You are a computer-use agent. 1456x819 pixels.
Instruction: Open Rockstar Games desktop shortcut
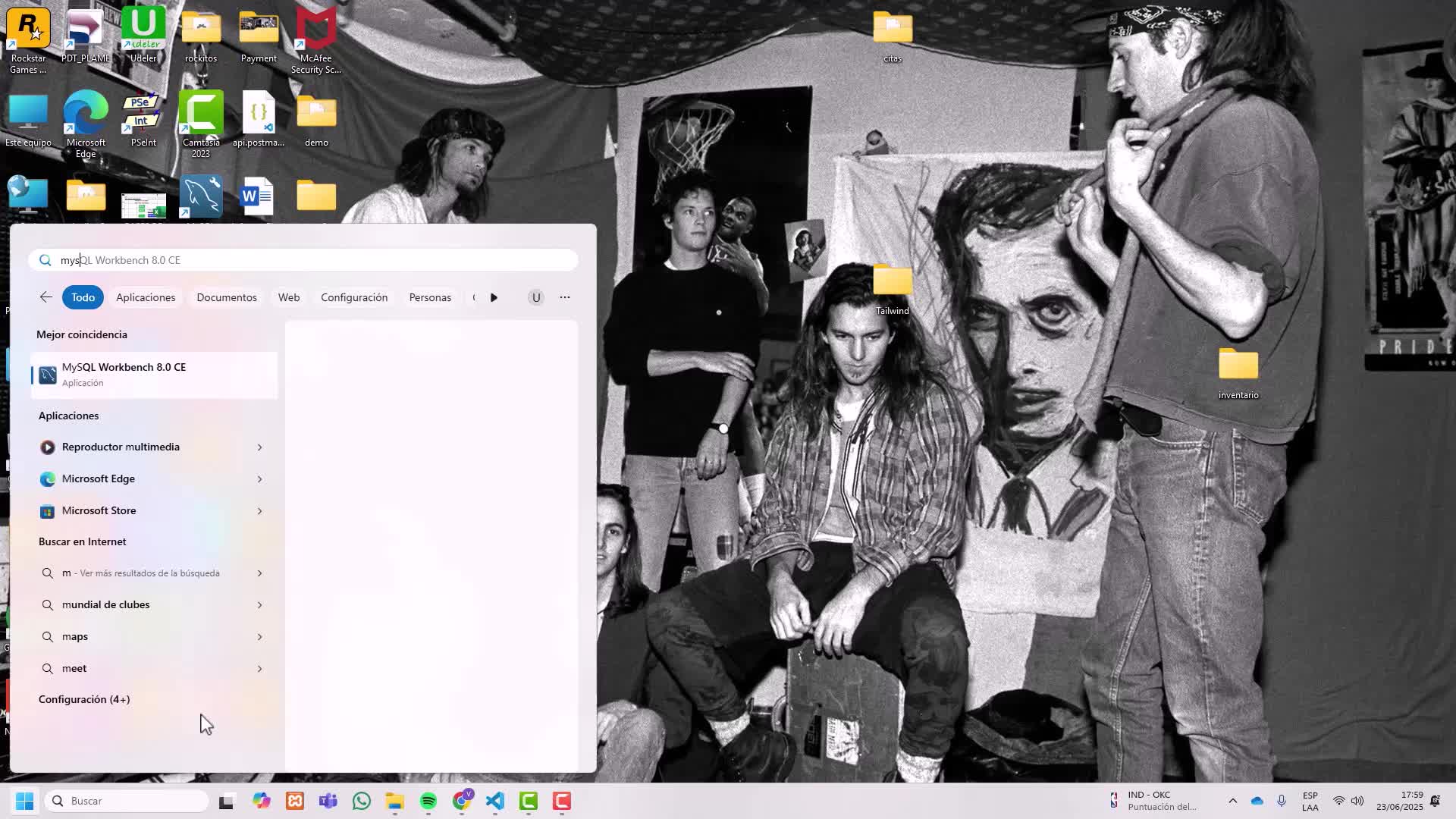(x=28, y=41)
